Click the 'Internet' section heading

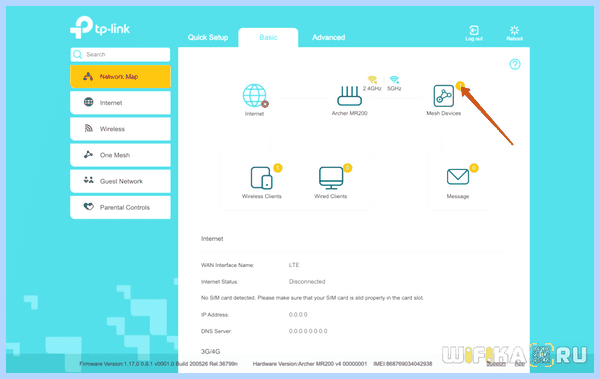click(x=212, y=239)
